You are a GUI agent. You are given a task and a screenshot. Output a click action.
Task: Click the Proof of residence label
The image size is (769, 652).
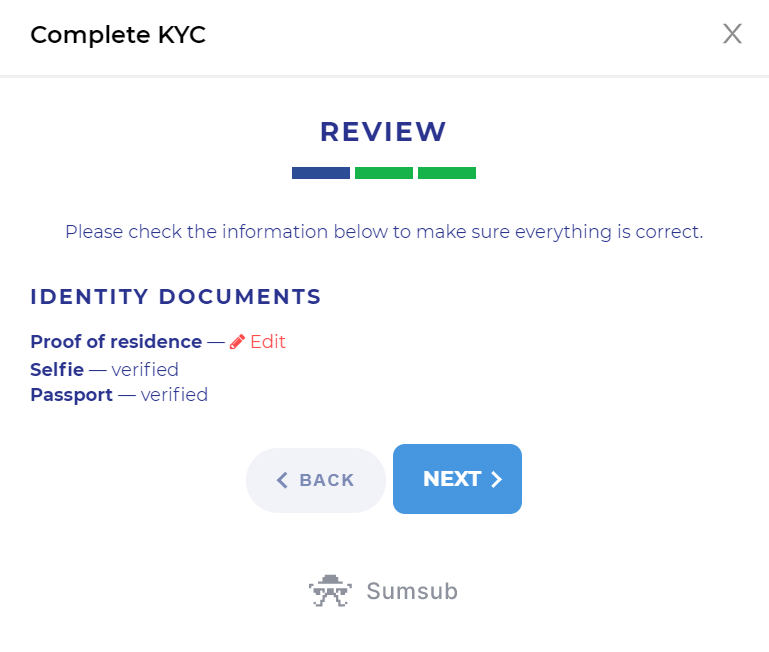tap(116, 342)
